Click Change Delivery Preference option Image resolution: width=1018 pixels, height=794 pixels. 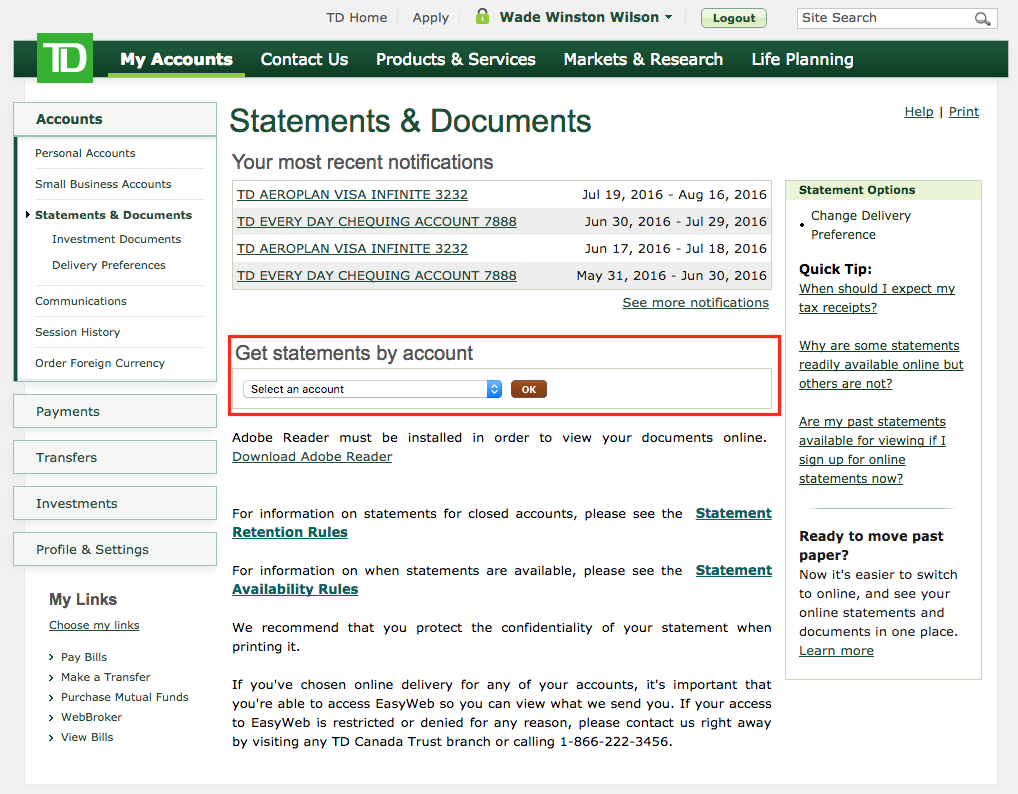coord(860,225)
